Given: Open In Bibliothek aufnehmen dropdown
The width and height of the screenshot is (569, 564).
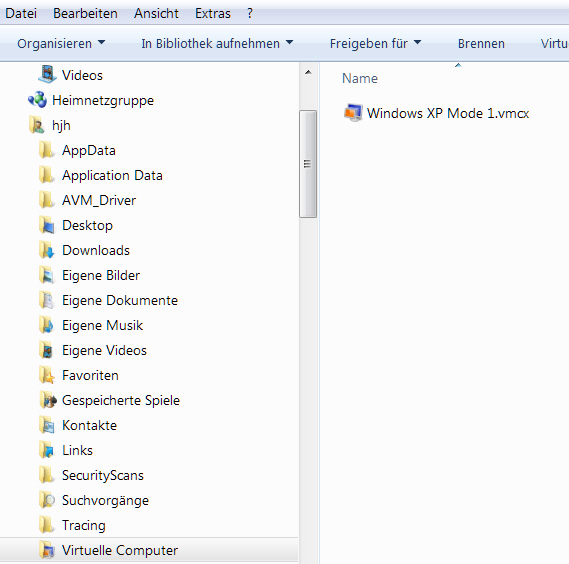Looking at the screenshot, I should click(217, 44).
